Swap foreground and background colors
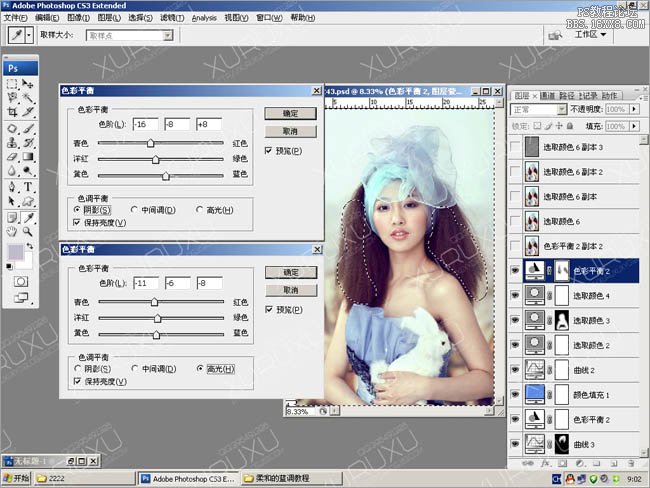This screenshot has width=650, height=488. [x=29, y=246]
